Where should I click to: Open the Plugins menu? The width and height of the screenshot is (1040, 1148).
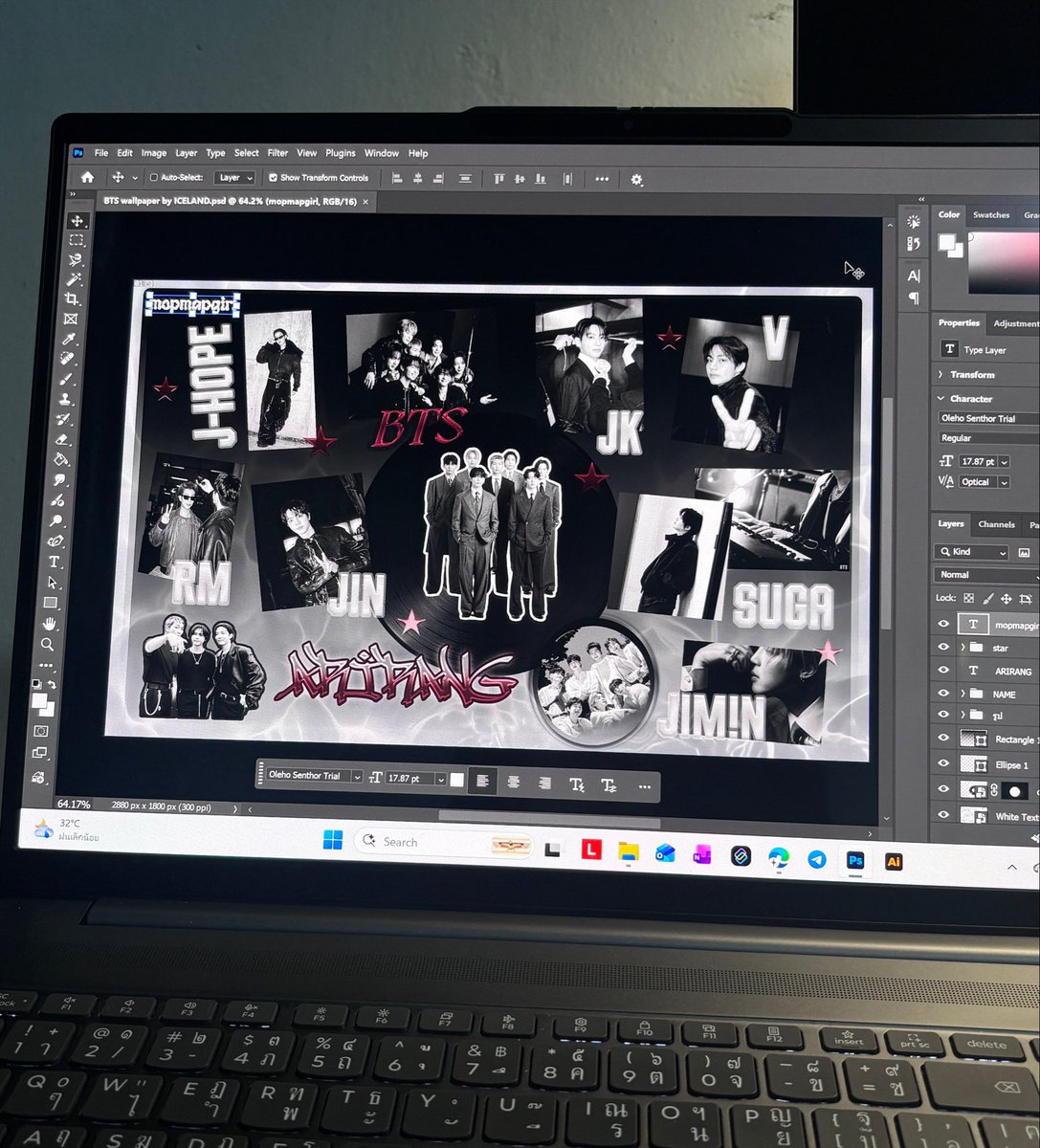pos(341,153)
